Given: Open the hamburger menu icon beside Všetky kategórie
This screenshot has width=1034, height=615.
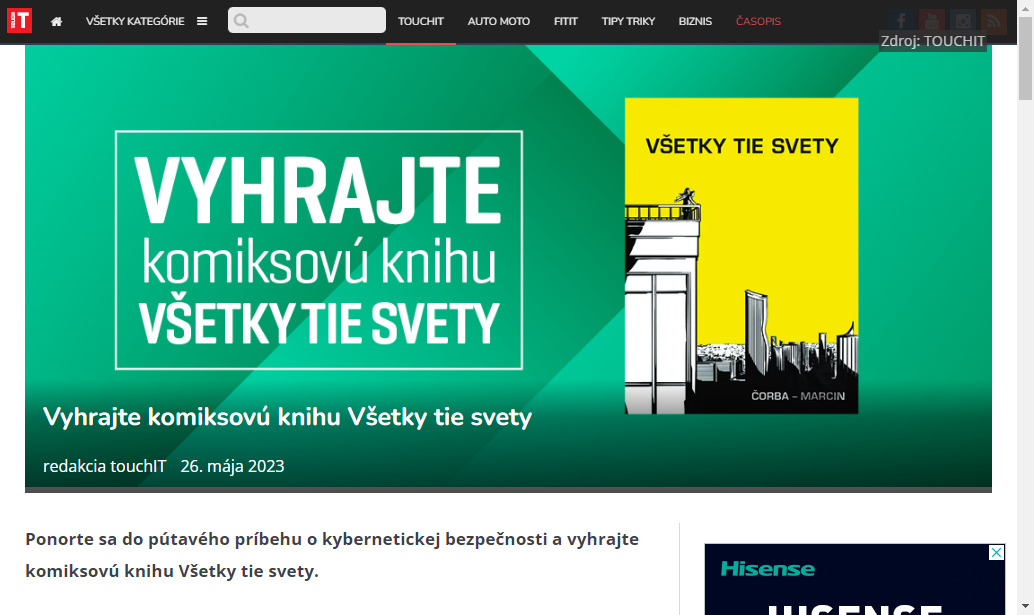Looking at the screenshot, I should (x=202, y=22).
